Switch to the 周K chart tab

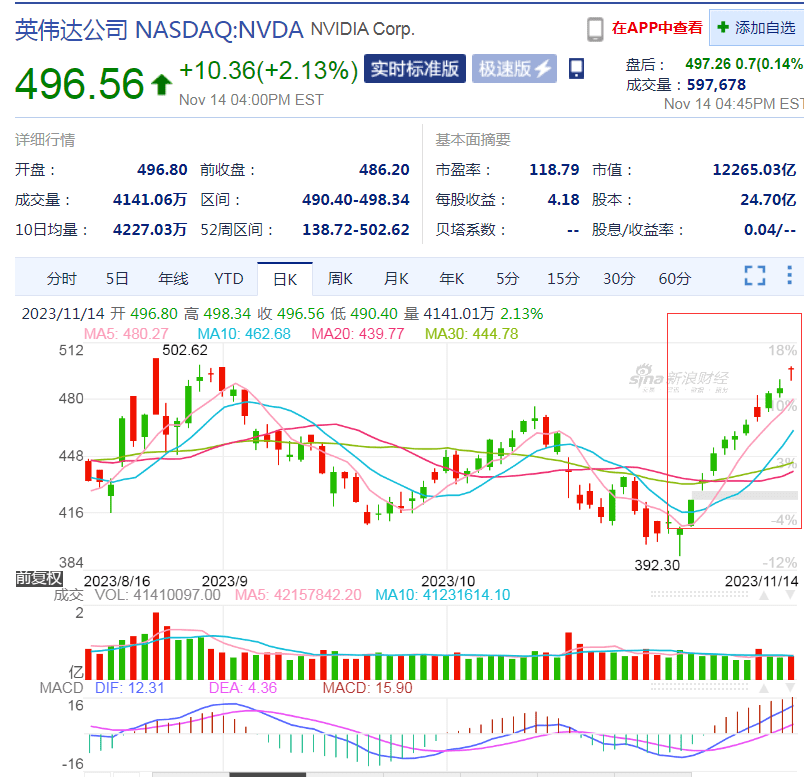coord(340,279)
